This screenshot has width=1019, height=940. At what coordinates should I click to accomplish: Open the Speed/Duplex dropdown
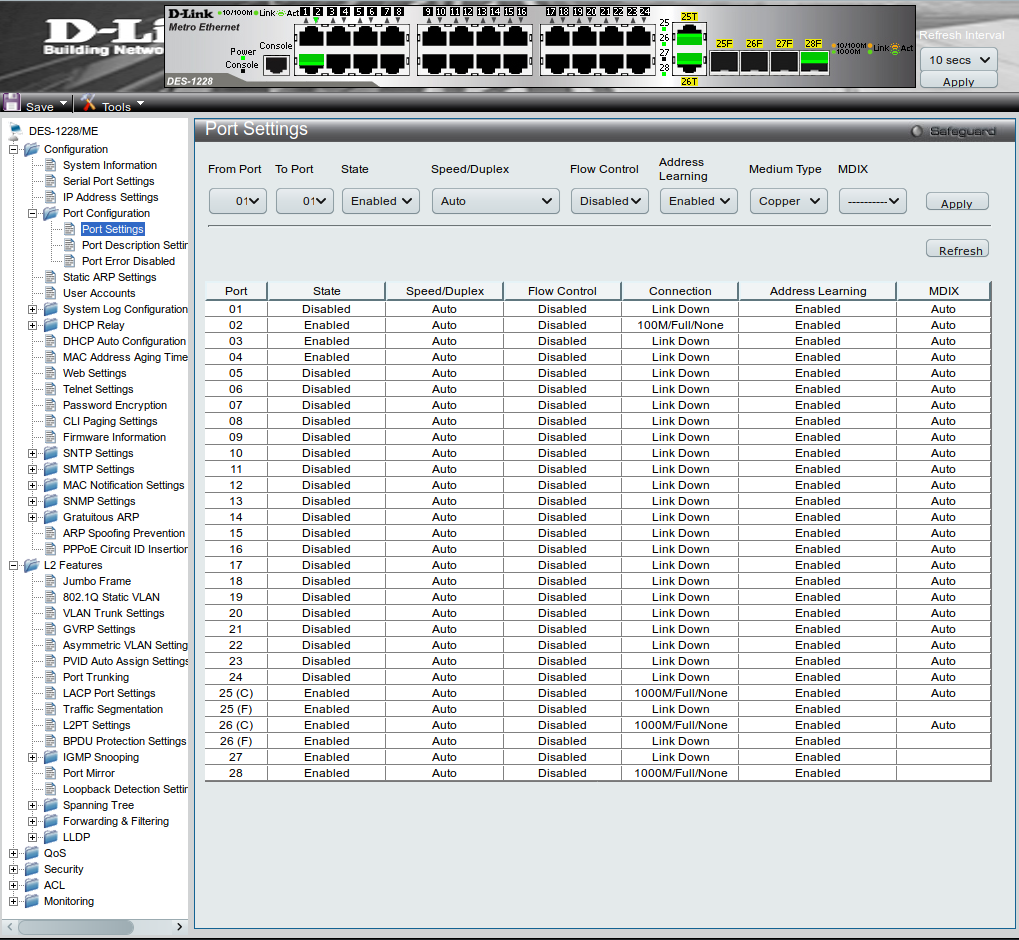coord(496,201)
